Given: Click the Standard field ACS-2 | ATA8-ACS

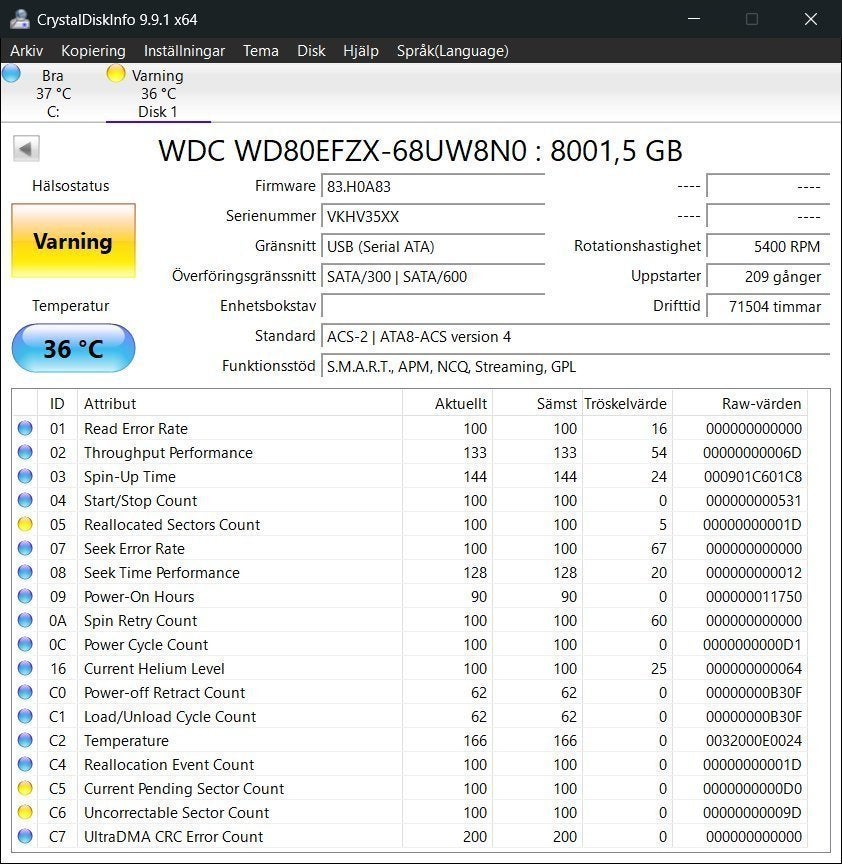Looking at the screenshot, I should [x=575, y=336].
